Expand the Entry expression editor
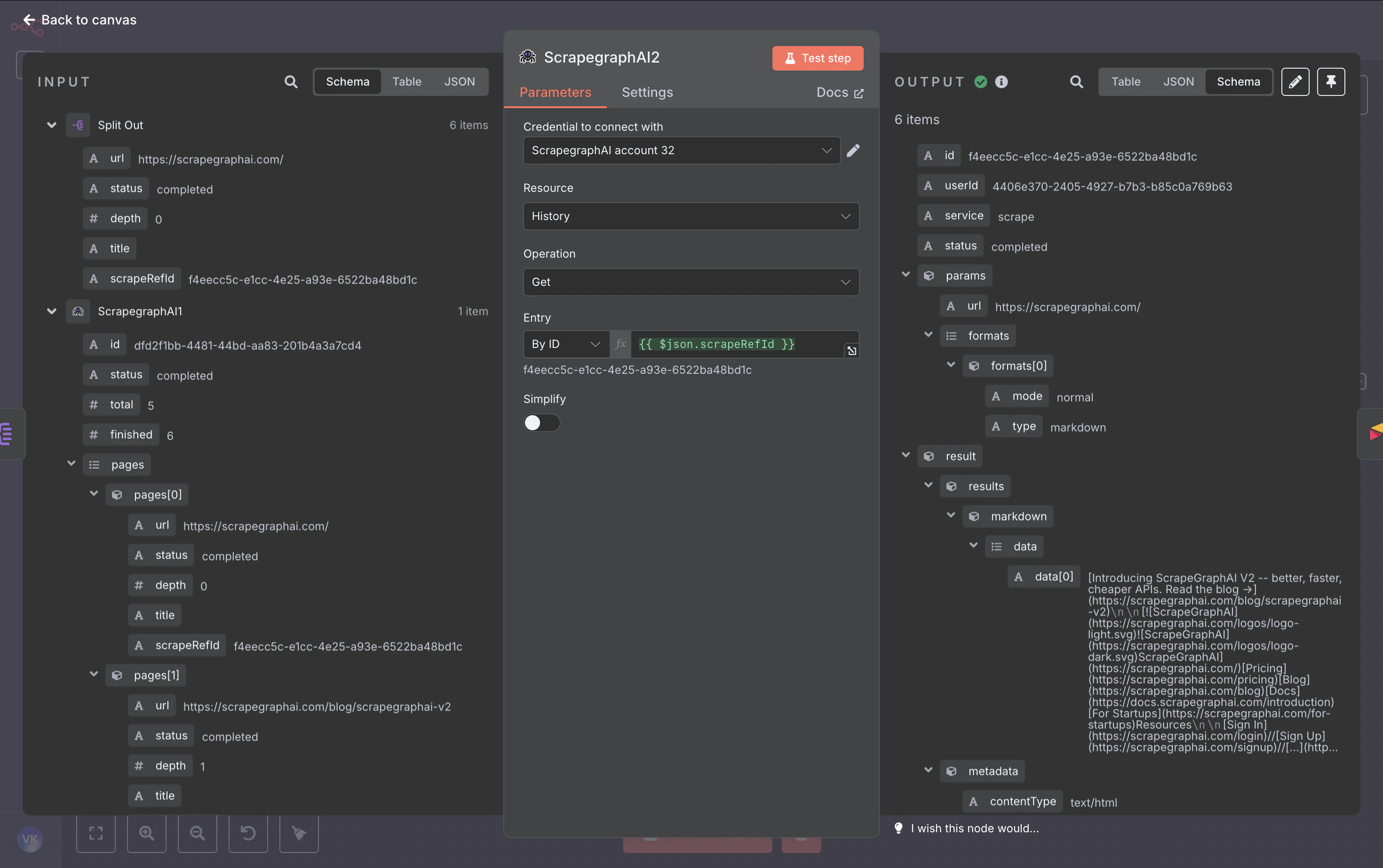Viewport: 1383px width, 868px height. pos(852,351)
